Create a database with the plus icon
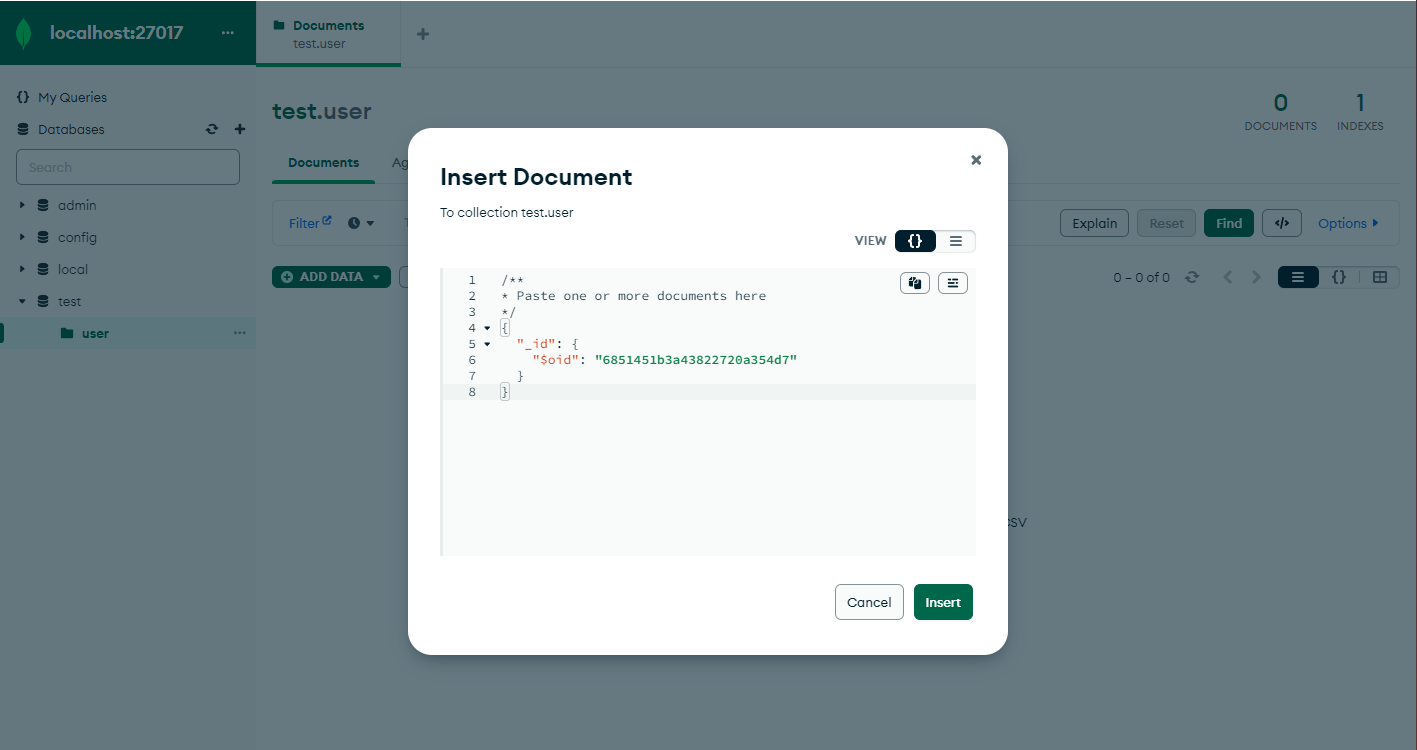Screen dimensions: 1417x750 [x=240, y=129]
